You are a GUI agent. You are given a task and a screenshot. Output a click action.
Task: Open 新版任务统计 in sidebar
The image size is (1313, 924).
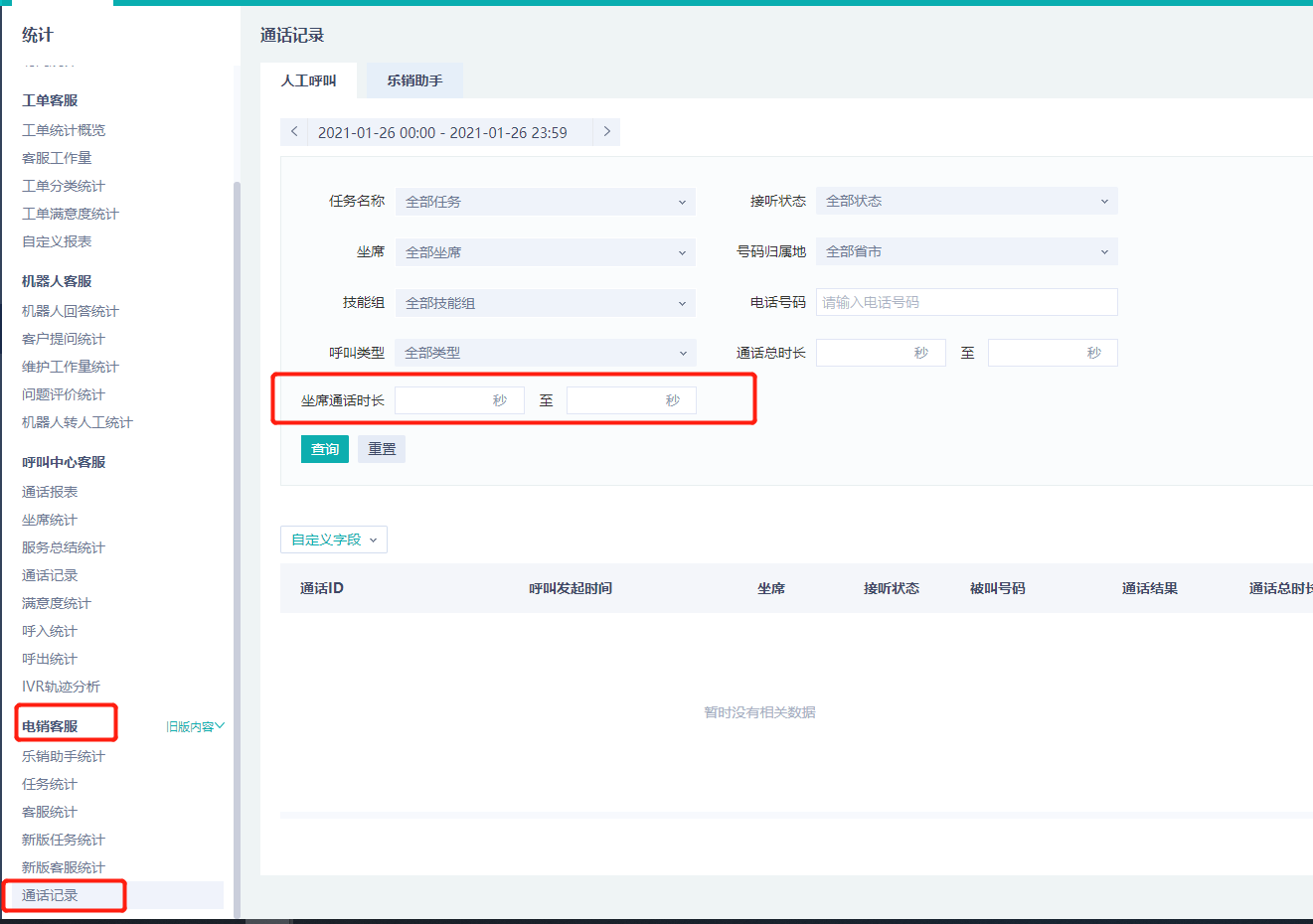pyautogui.click(x=64, y=840)
